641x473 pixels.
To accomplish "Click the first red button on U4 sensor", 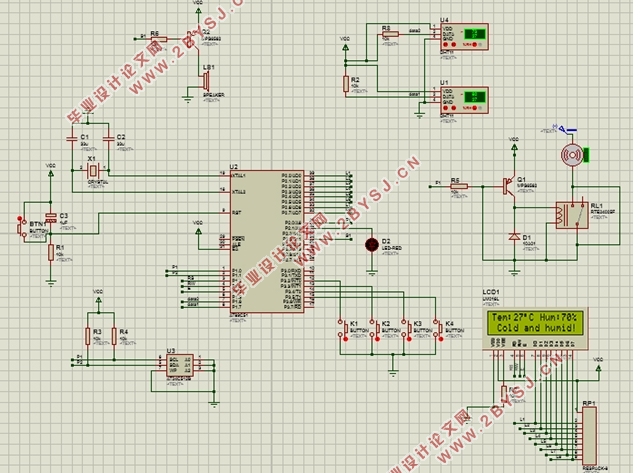I will click(x=446, y=44).
